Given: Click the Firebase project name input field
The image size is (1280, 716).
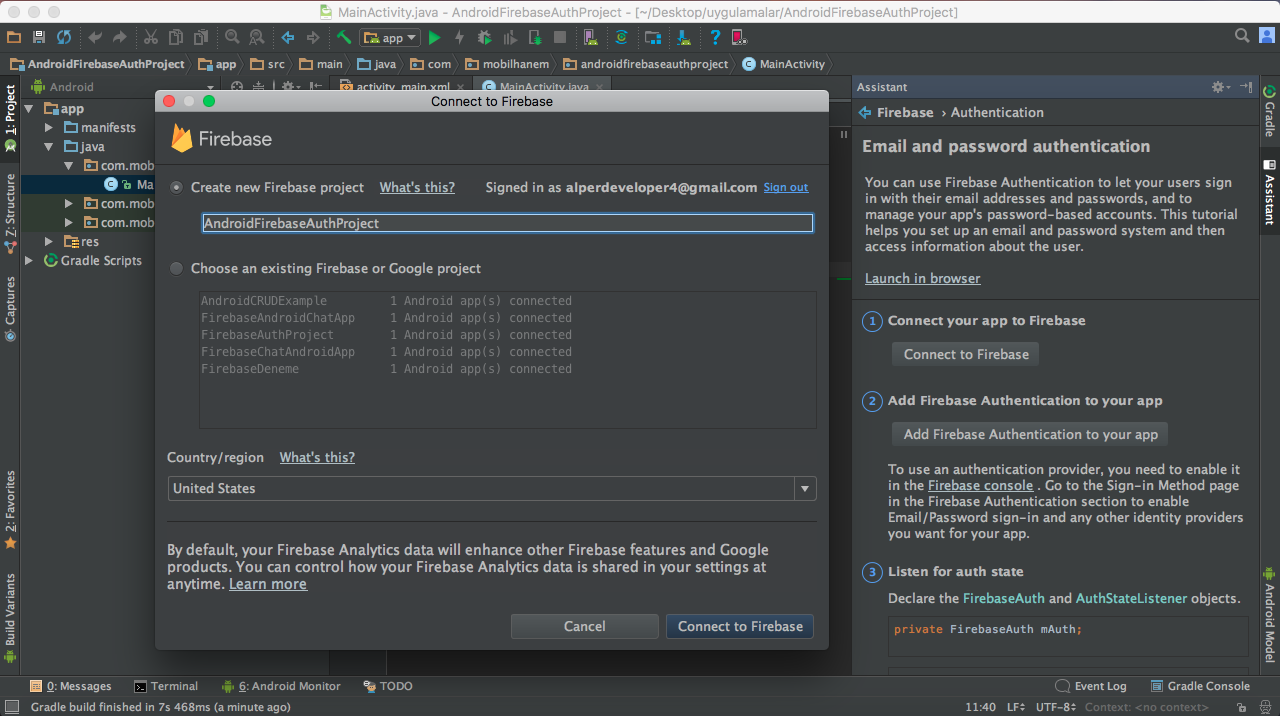Looking at the screenshot, I should point(507,223).
